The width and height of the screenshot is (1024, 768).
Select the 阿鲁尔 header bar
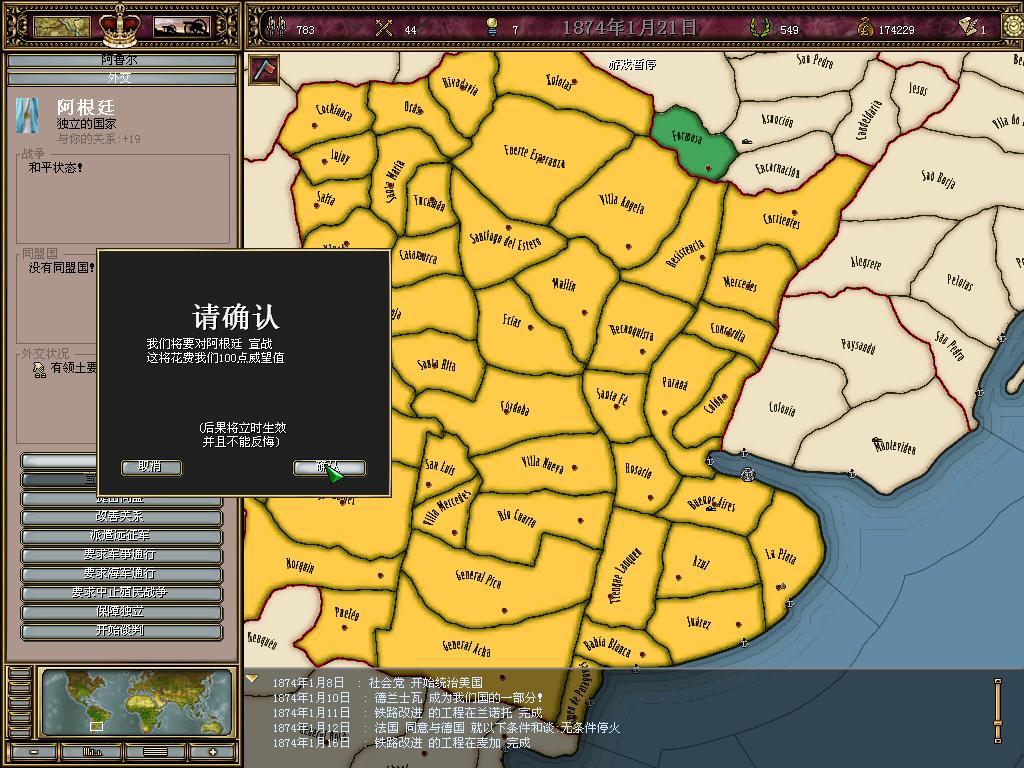click(x=121, y=61)
